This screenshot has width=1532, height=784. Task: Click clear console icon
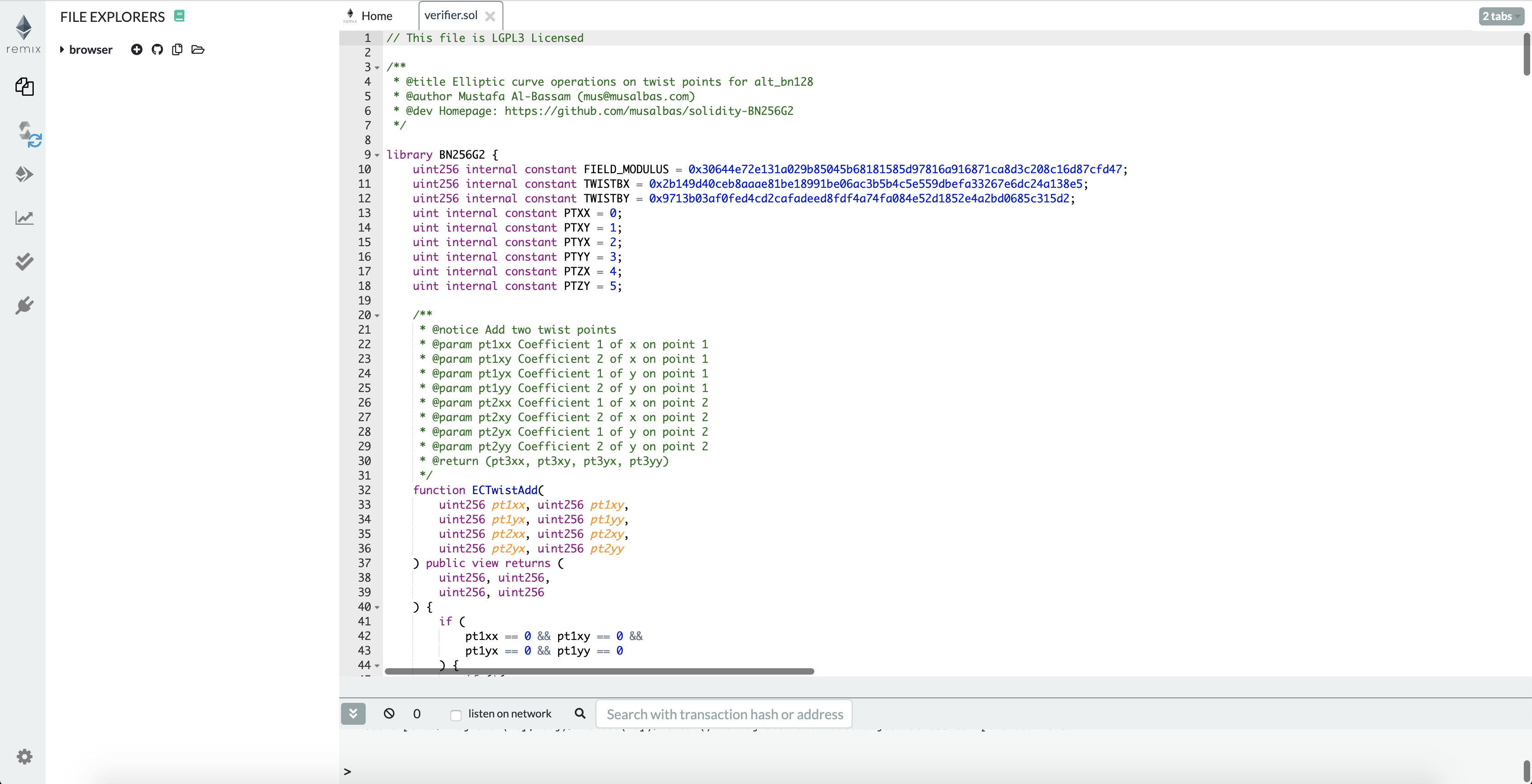pos(389,713)
